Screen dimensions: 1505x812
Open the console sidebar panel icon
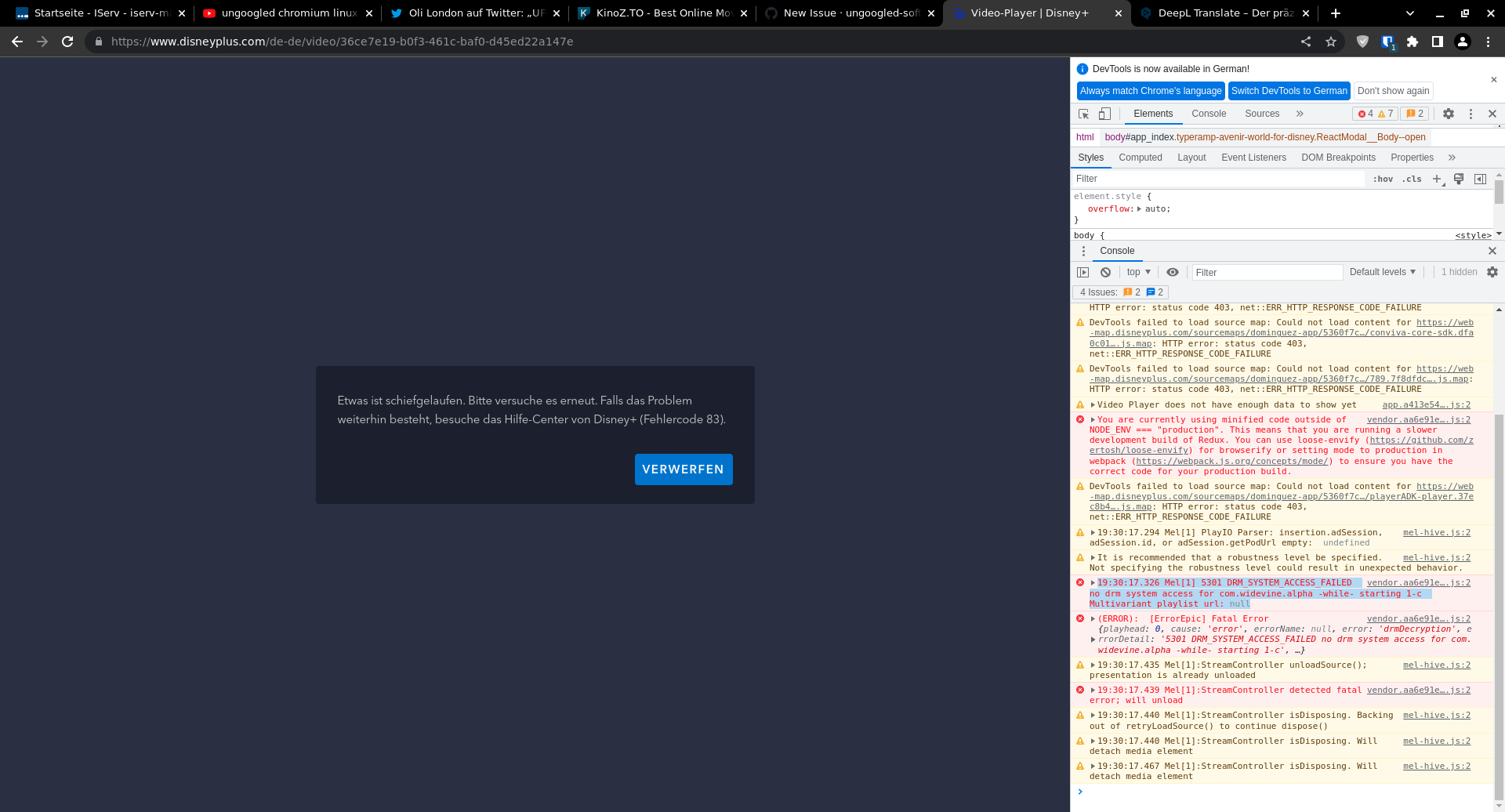pos(1083,272)
